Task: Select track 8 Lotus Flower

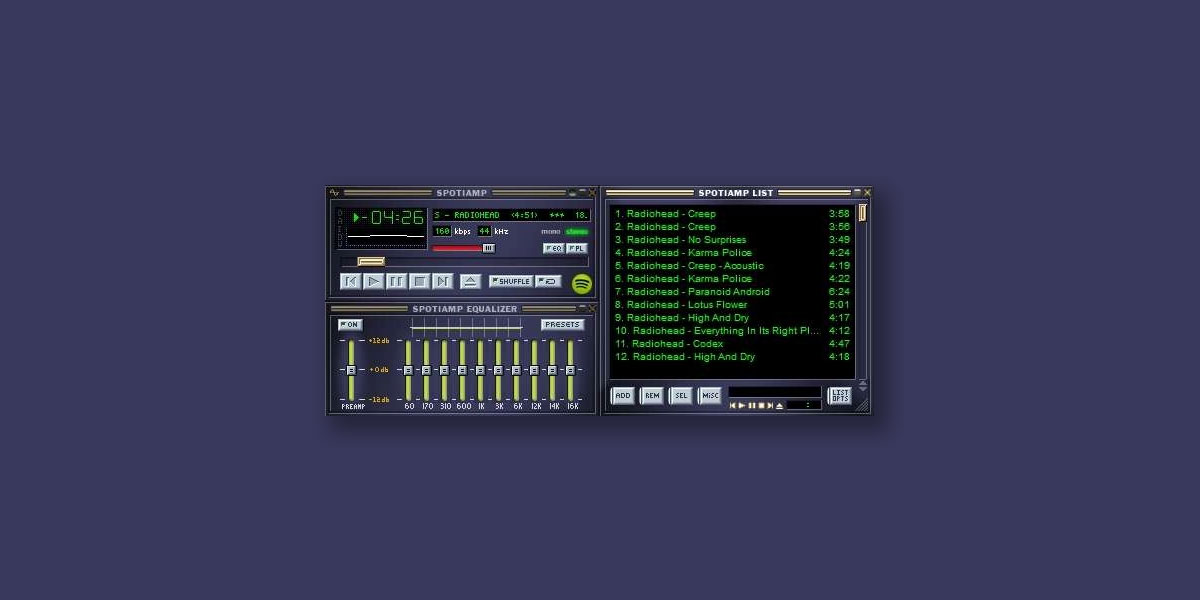Action: pos(732,304)
